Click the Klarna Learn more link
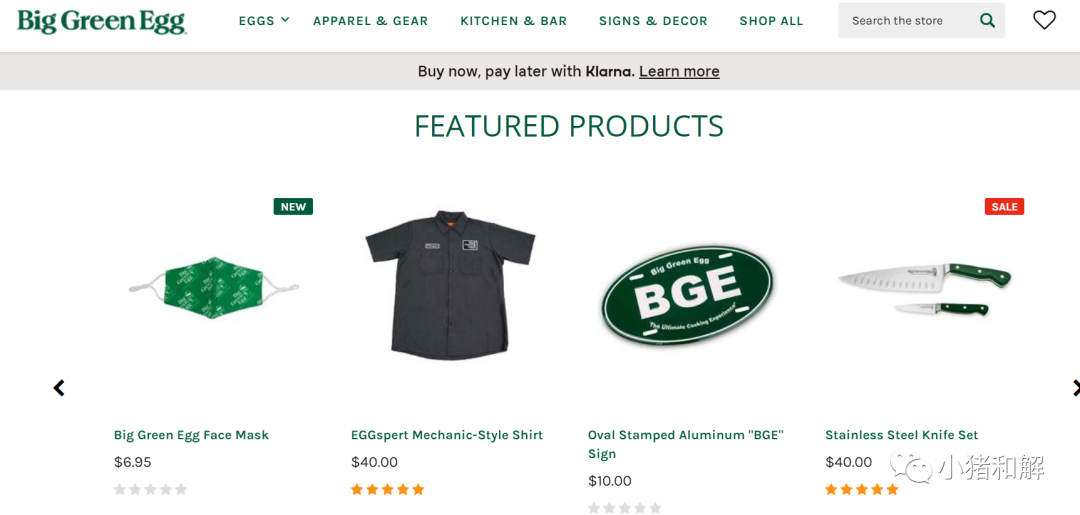This screenshot has width=1080, height=515. tap(679, 71)
